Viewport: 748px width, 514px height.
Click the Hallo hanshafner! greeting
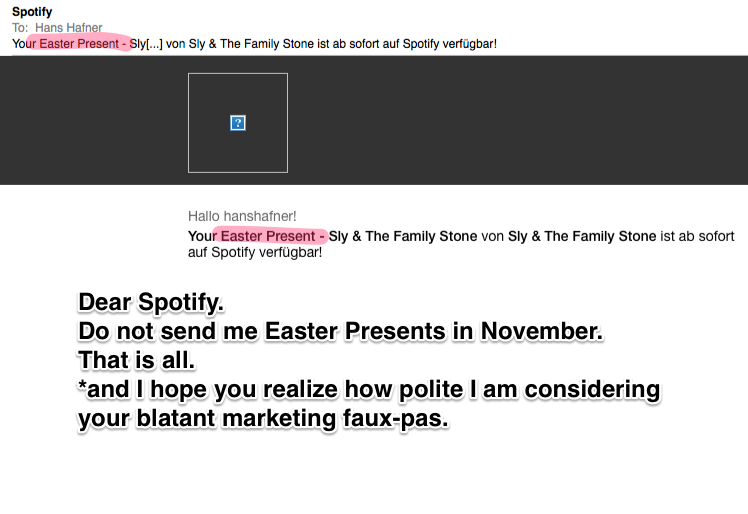point(242,216)
